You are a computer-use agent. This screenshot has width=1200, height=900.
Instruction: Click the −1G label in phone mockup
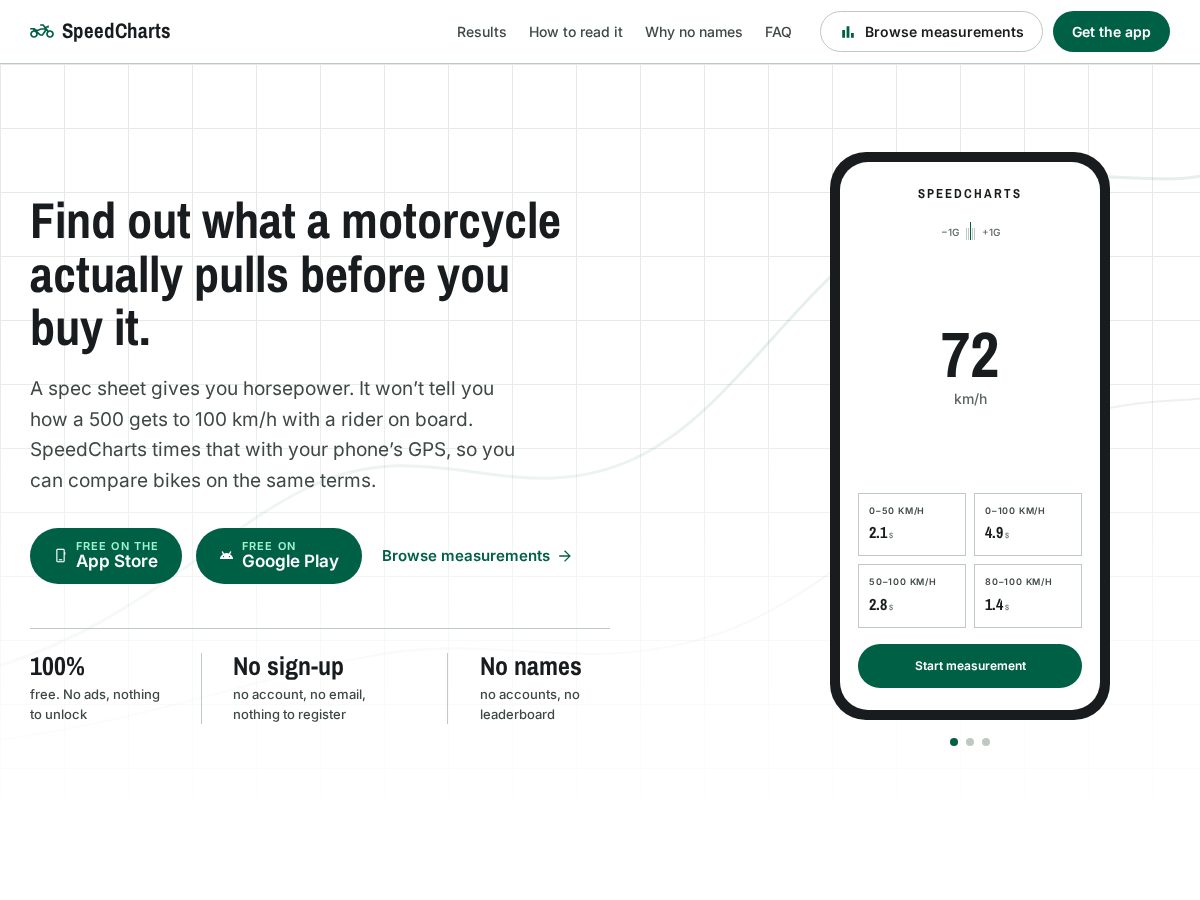[950, 232]
